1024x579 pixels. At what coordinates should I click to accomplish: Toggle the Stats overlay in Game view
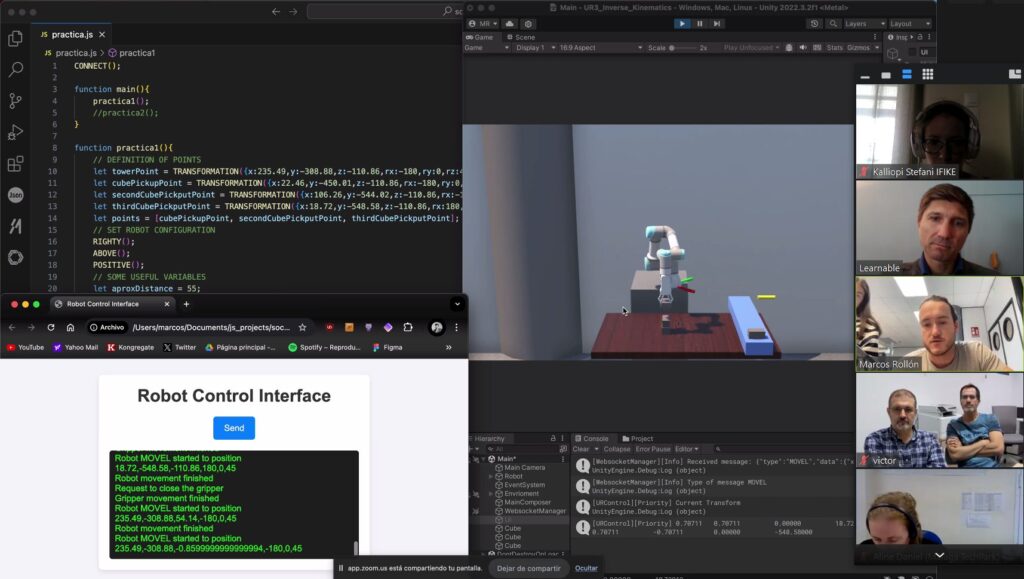(x=835, y=47)
